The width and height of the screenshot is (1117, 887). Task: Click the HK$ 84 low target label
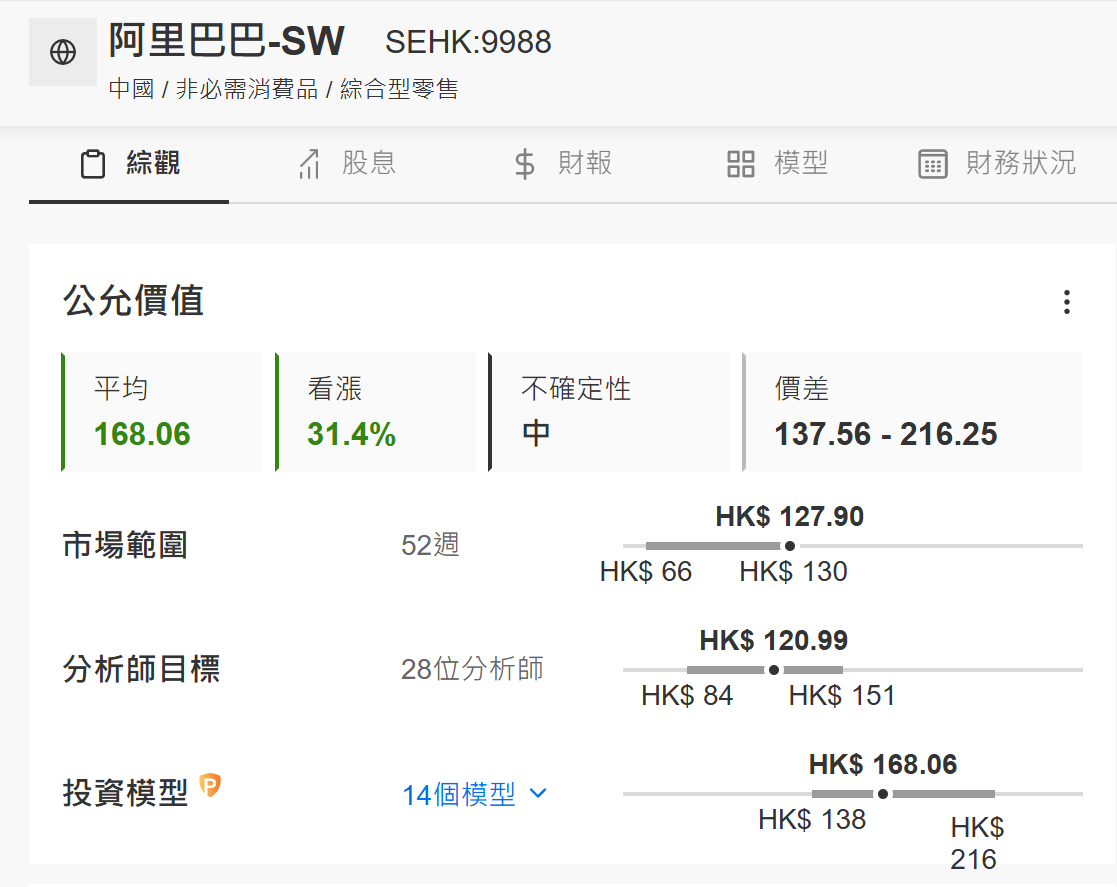pos(687,695)
